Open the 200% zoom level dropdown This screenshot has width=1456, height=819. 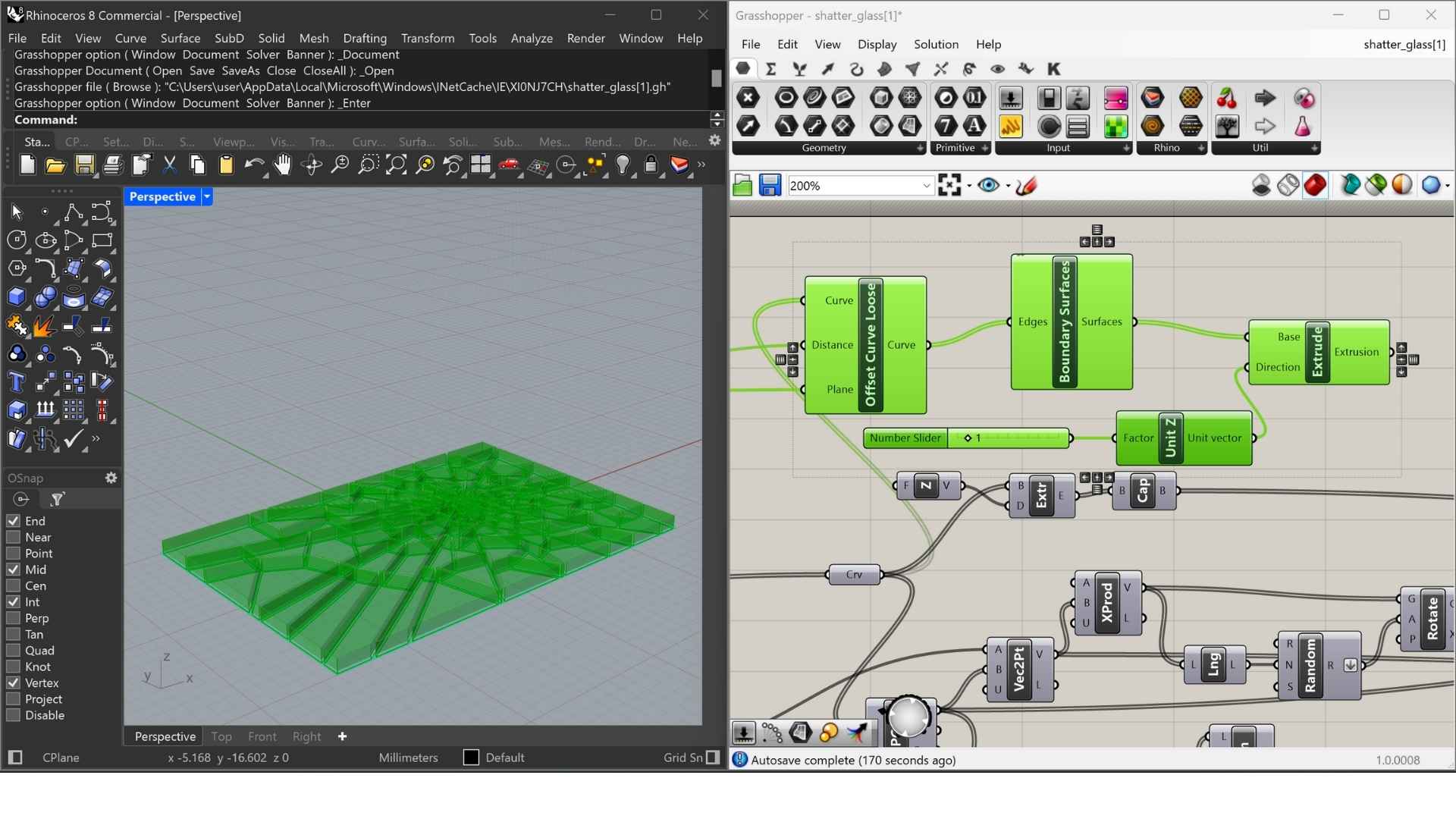pos(927,186)
